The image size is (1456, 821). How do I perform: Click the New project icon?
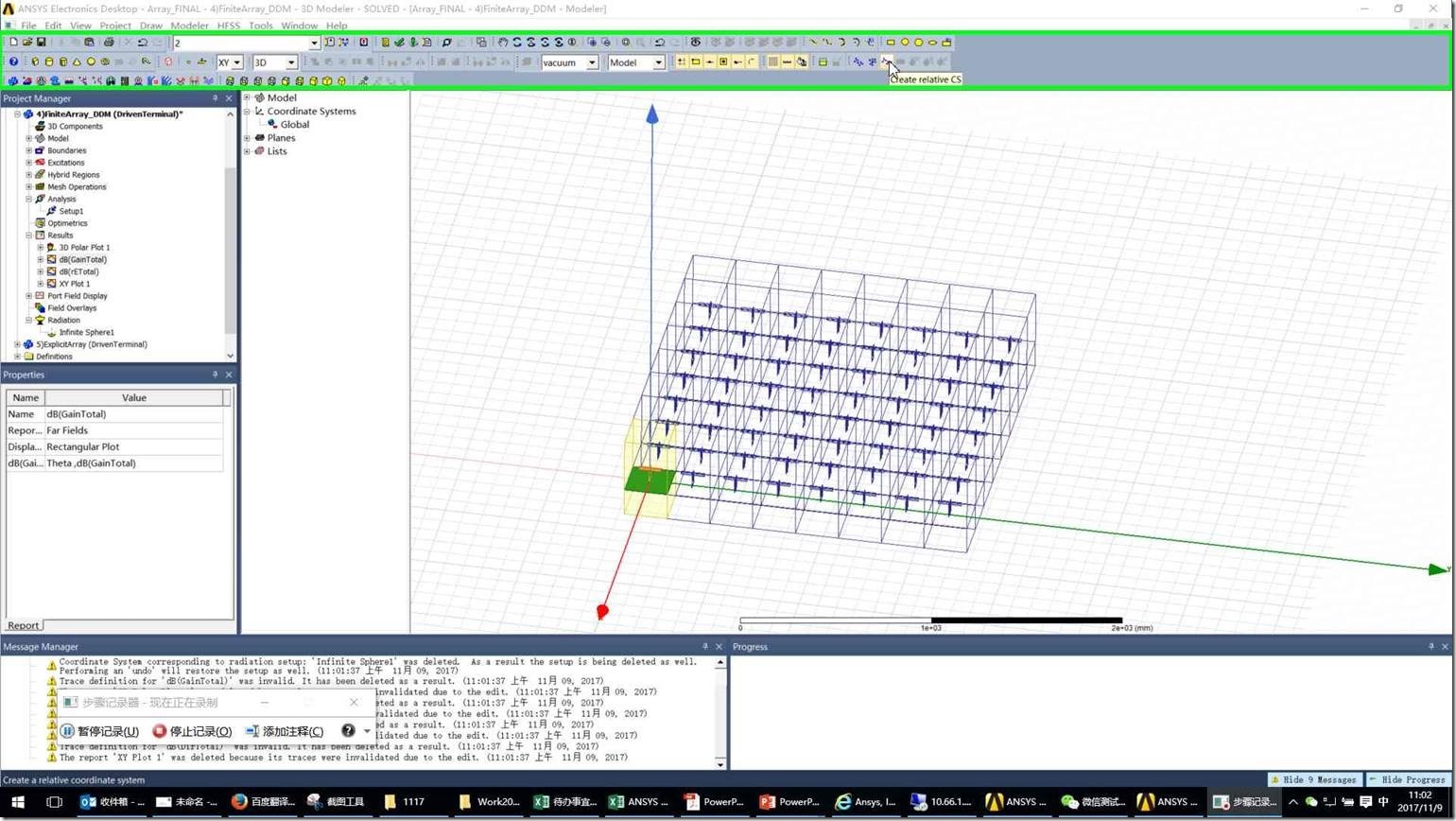(13, 43)
